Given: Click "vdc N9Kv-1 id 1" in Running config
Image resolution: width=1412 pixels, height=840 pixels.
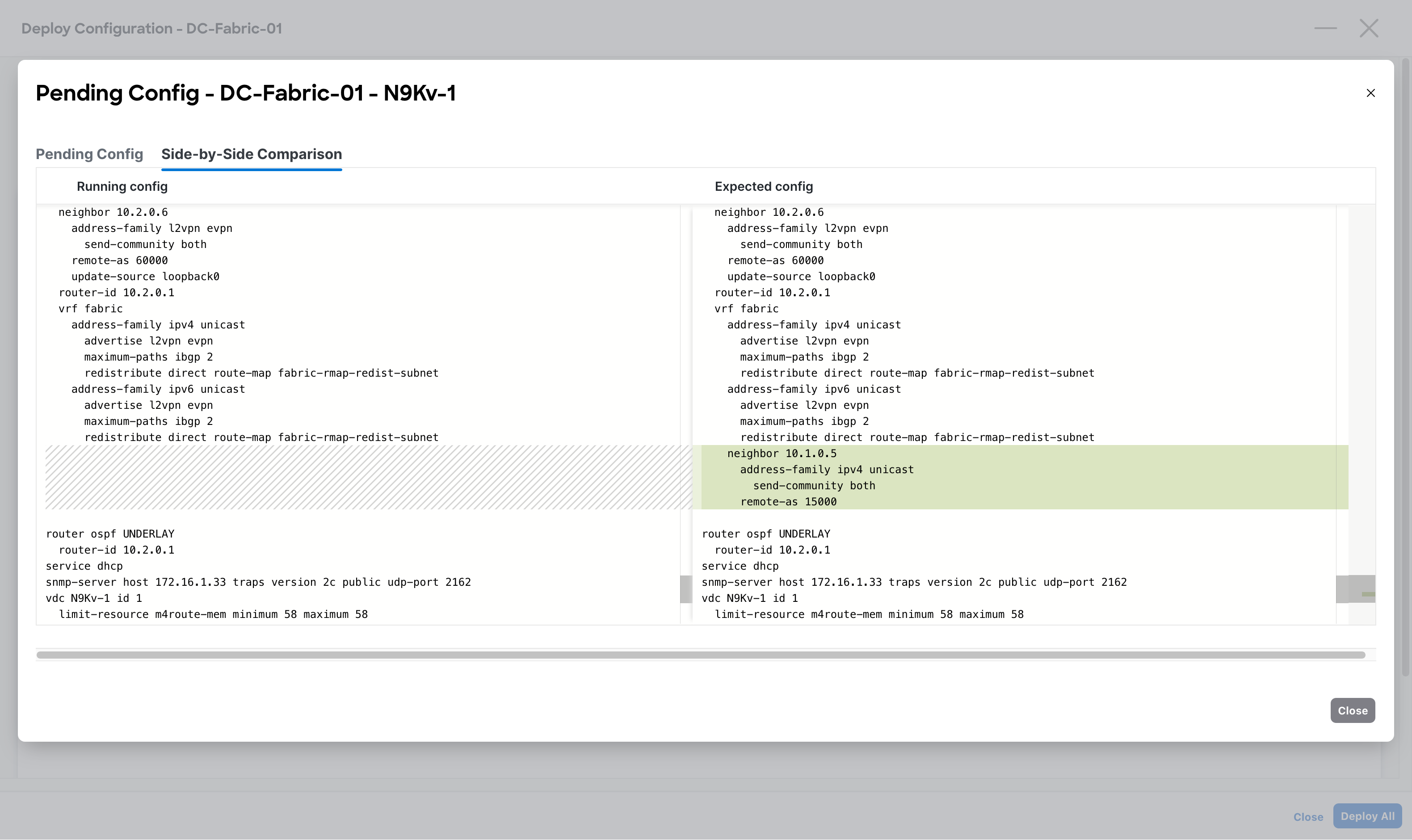Looking at the screenshot, I should point(94,598).
